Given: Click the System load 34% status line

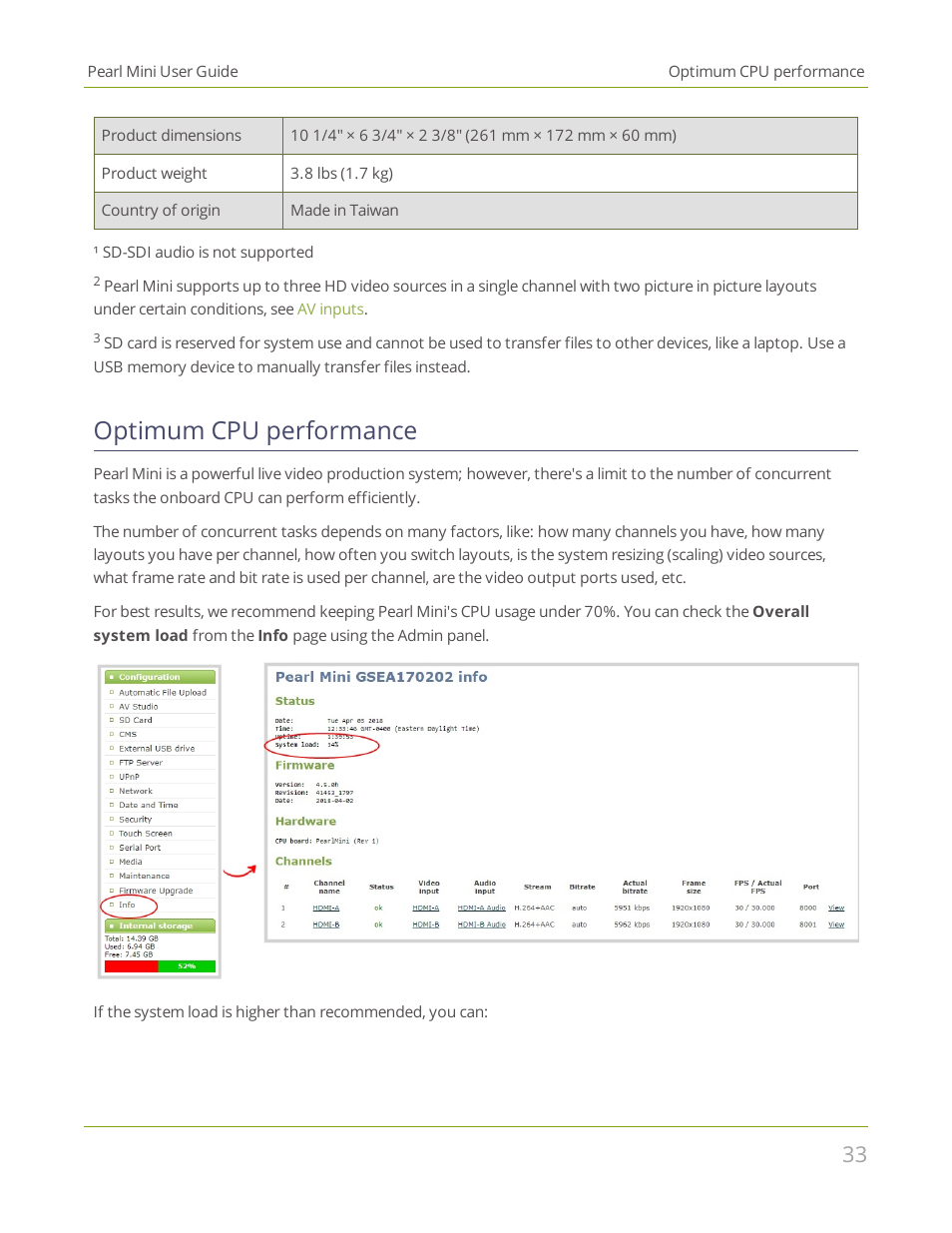Looking at the screenshot, I should point(307,745).
